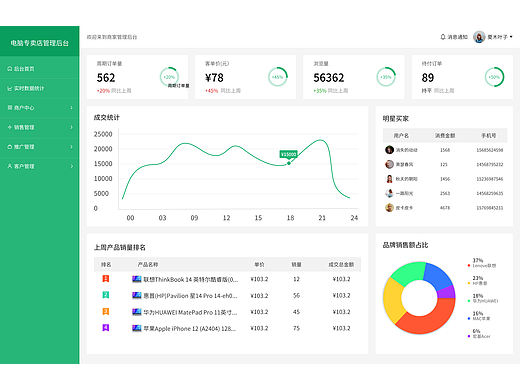Select the 销售管理 menu label

click(24, 127)
